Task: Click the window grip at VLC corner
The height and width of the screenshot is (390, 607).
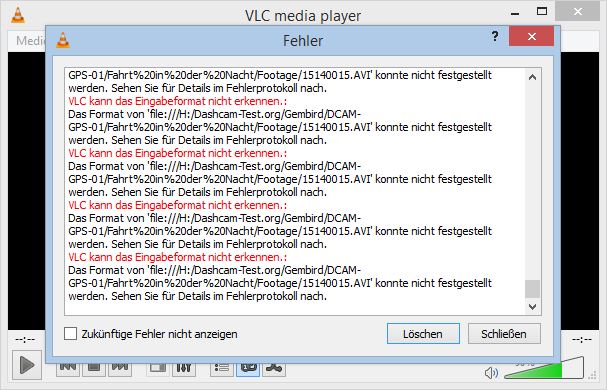Action: click(x=593, y=375)
